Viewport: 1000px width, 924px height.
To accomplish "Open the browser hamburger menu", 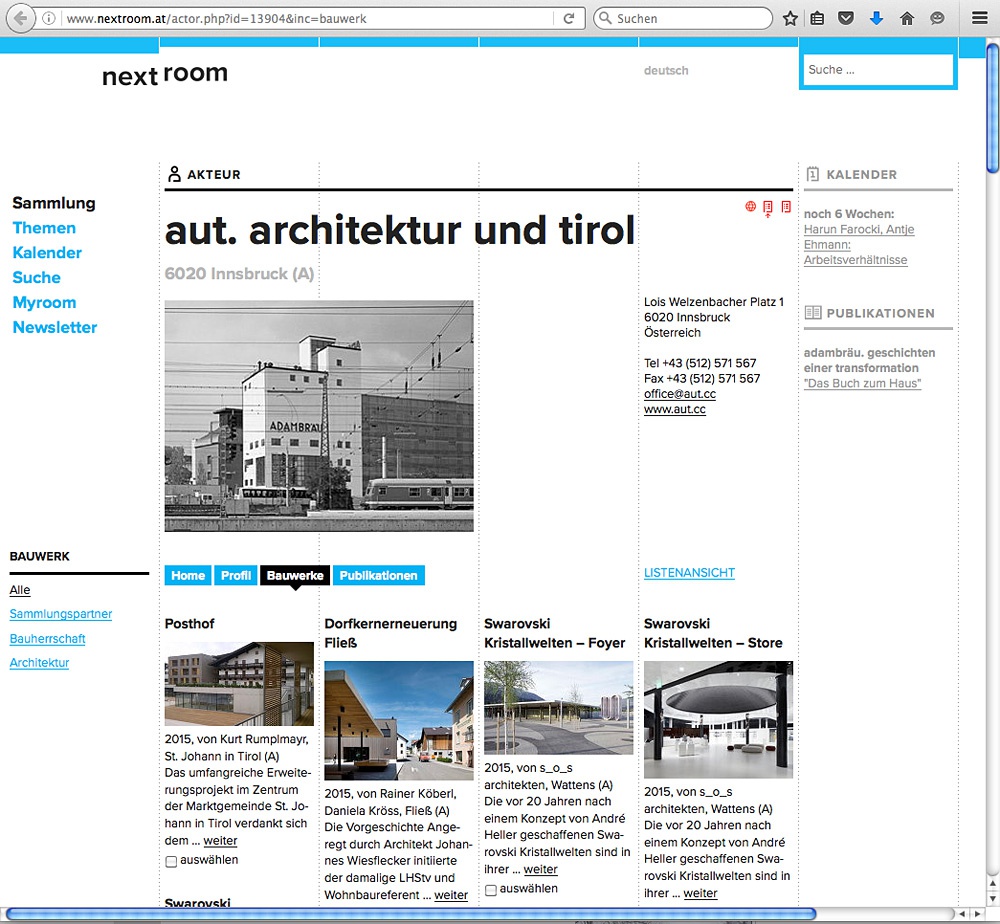I will click(979, 18).
